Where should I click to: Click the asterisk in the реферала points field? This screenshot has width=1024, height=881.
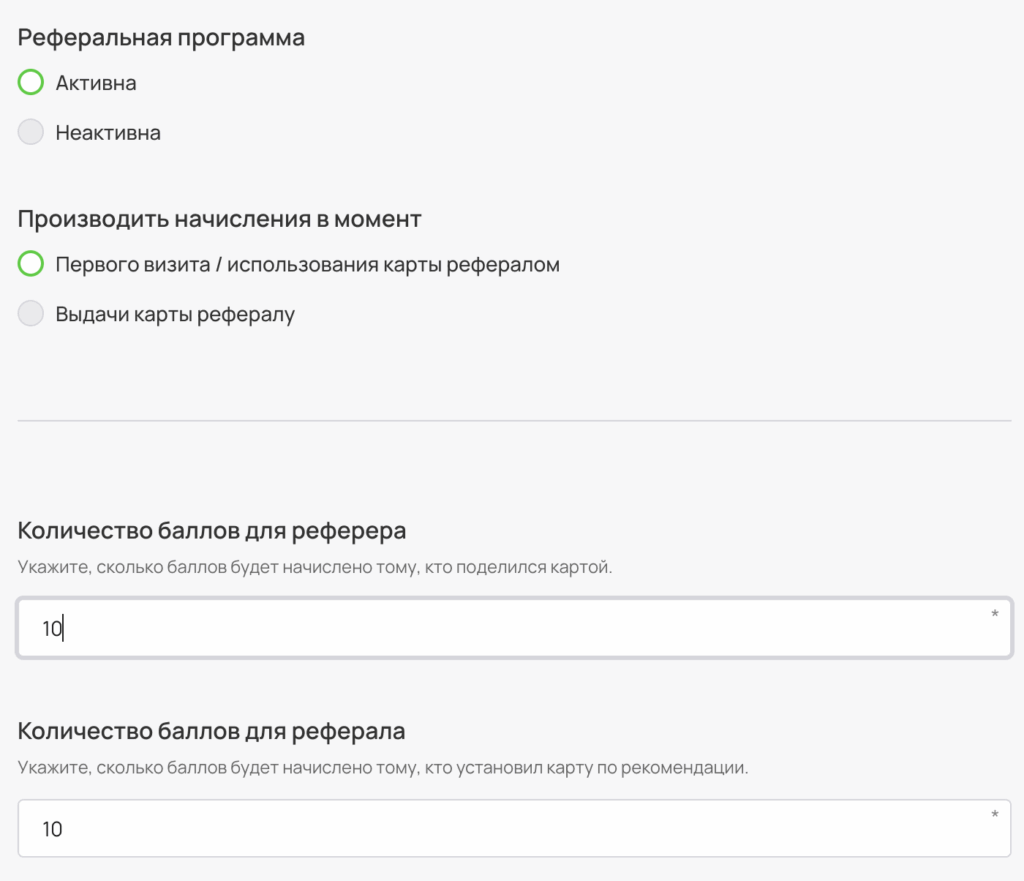(x=994, y=816)
